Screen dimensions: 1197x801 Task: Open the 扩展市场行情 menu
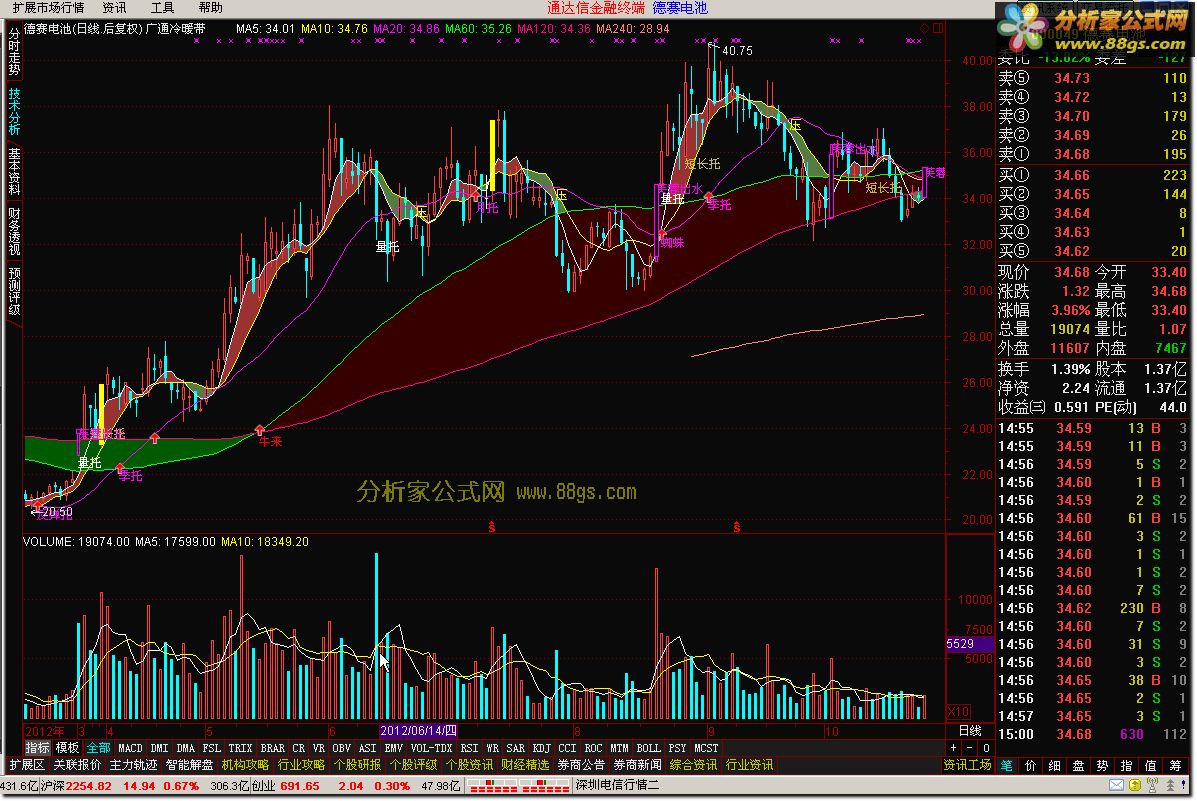click(48, 8)
